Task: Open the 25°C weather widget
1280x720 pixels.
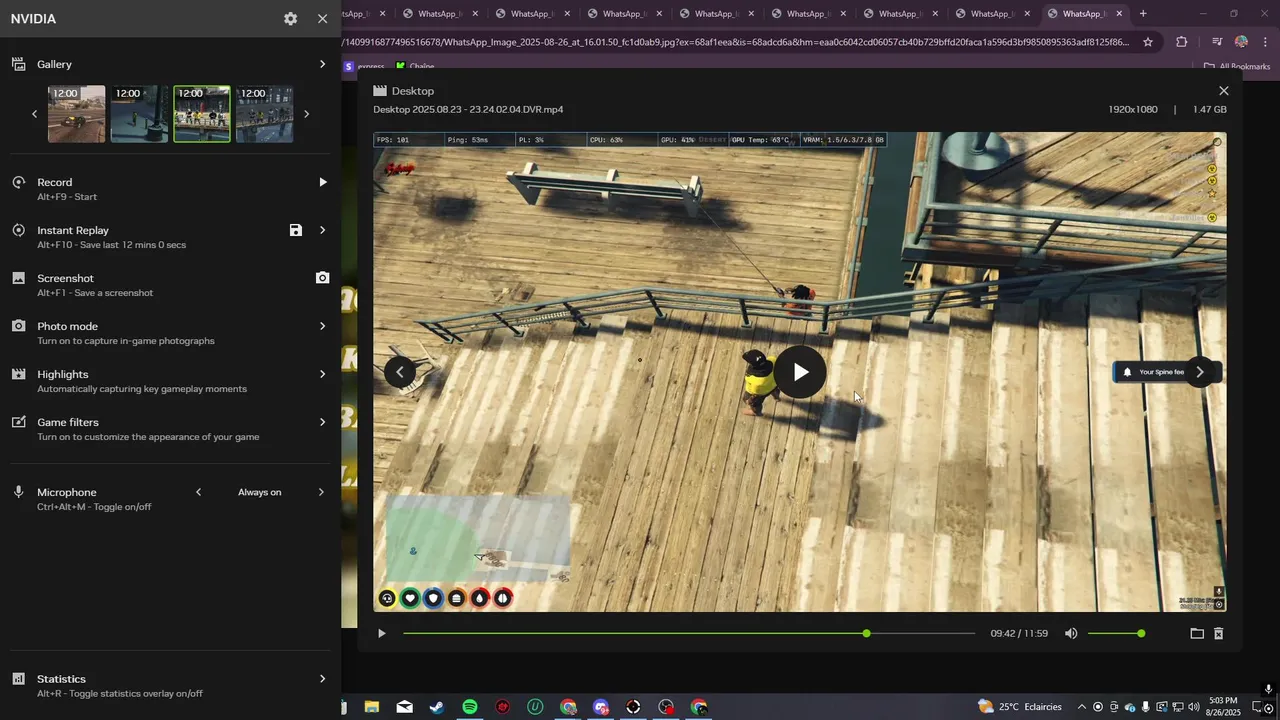Action: point(1020,707)
